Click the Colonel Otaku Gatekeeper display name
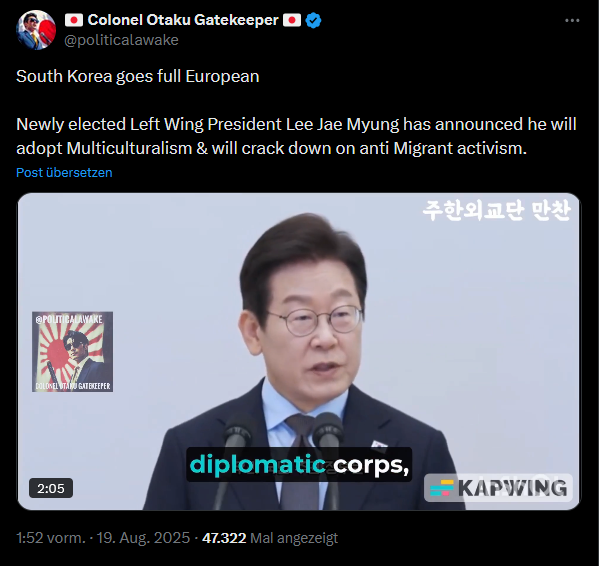599x566 pixels. (183, 20)
